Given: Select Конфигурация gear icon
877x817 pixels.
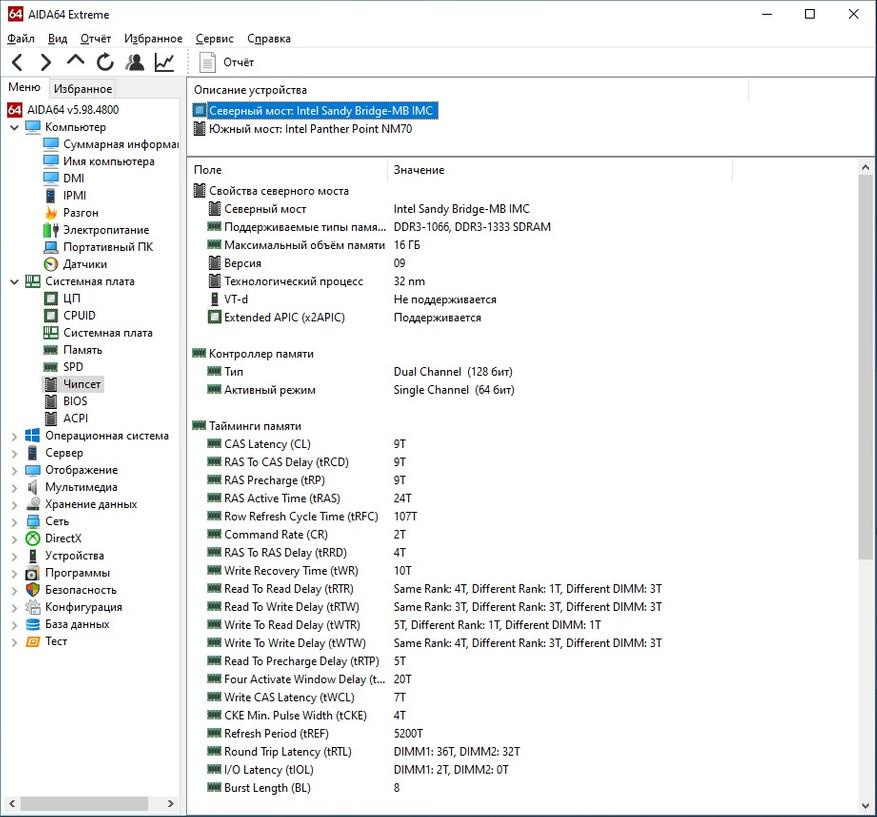Looking at the screenshot, I should 33,607.
